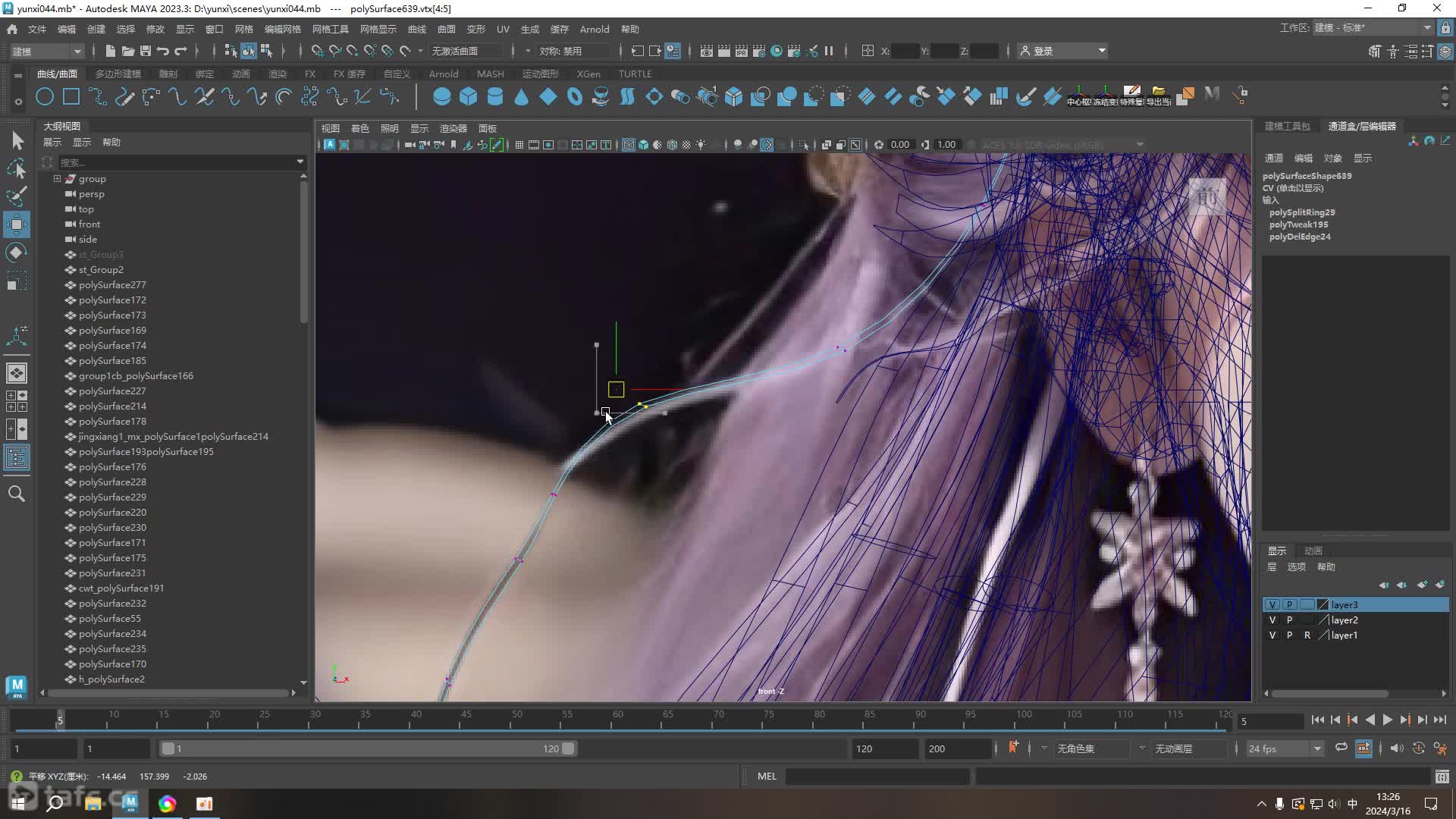Click the Save Scene icon
The height and width of the screenshot is (819, 1456).
[x=145, y=51]
